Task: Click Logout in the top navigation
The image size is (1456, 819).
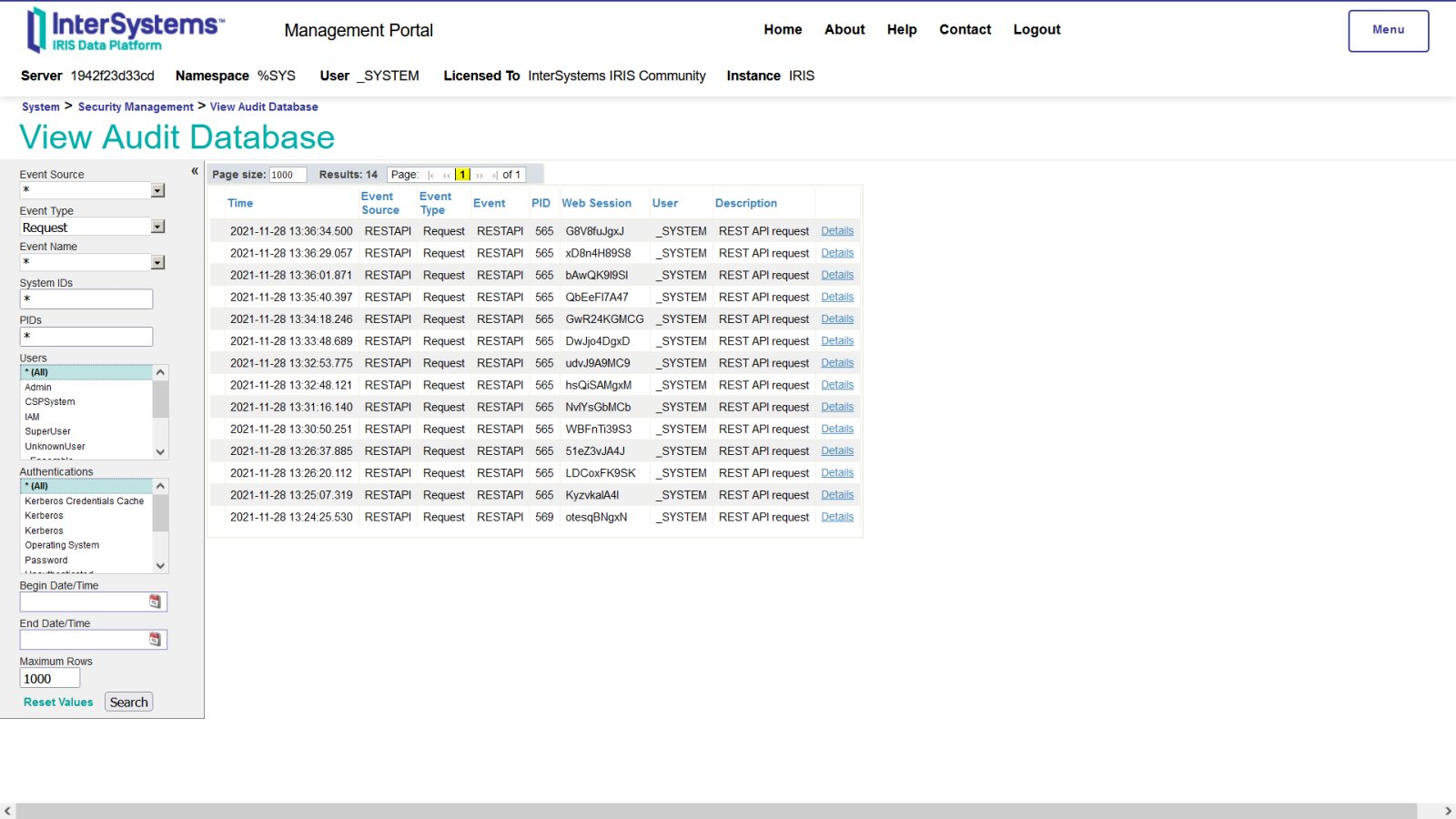Action: click(x=1036, y=29)
